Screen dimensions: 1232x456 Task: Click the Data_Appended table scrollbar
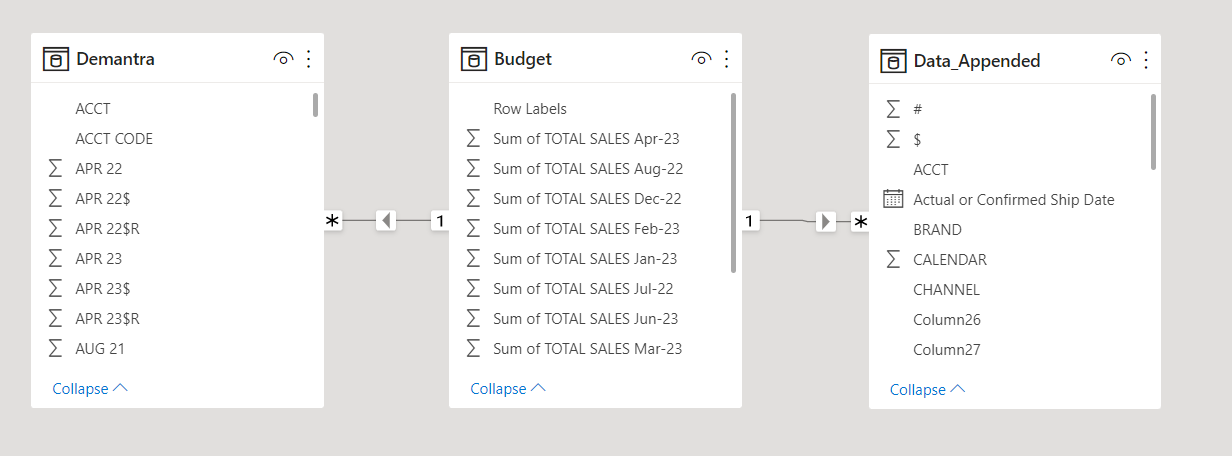tap(1153, 131)
